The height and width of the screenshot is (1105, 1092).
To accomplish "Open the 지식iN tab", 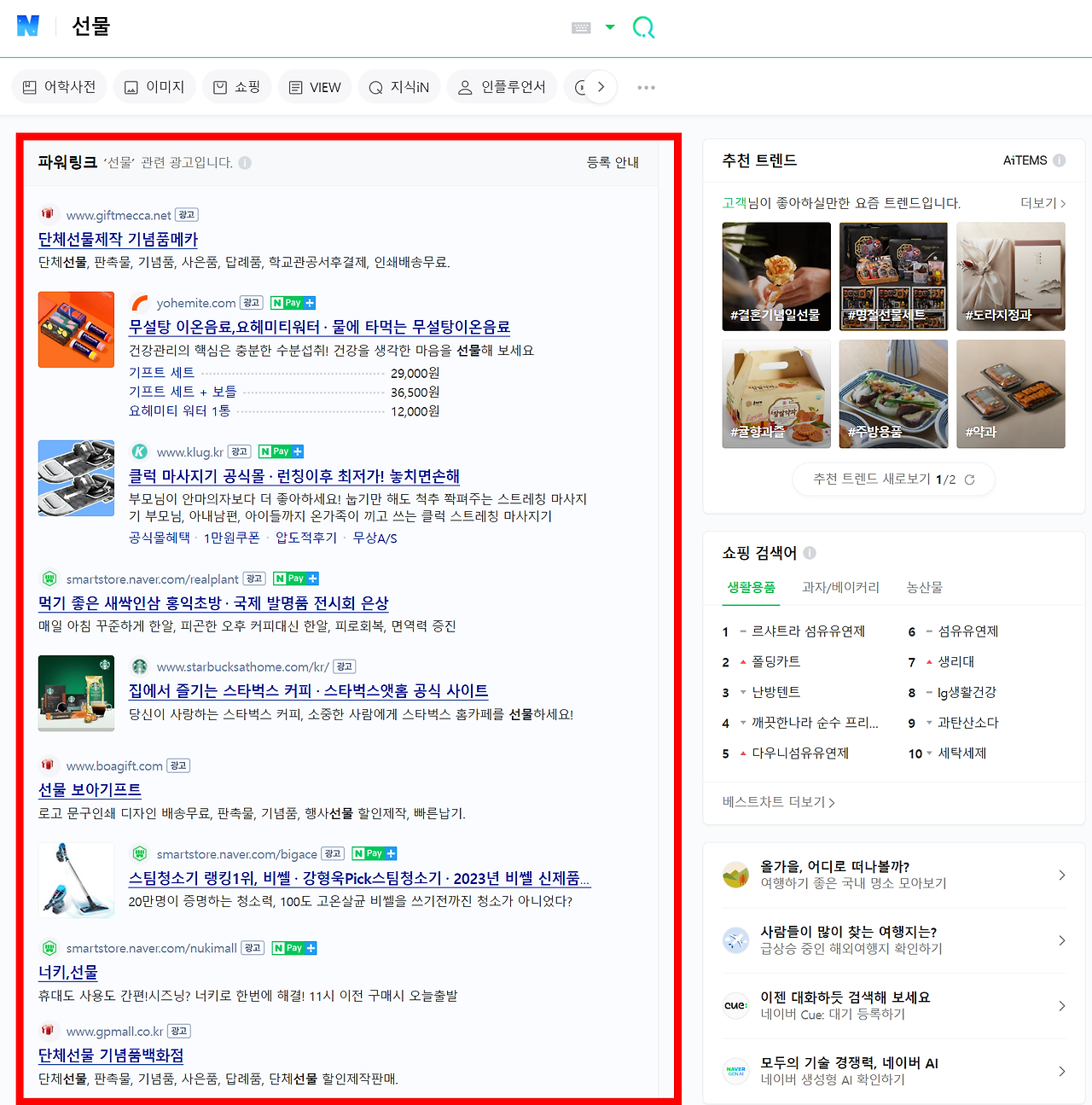I will pyautogui.click(x=399, y=87).
